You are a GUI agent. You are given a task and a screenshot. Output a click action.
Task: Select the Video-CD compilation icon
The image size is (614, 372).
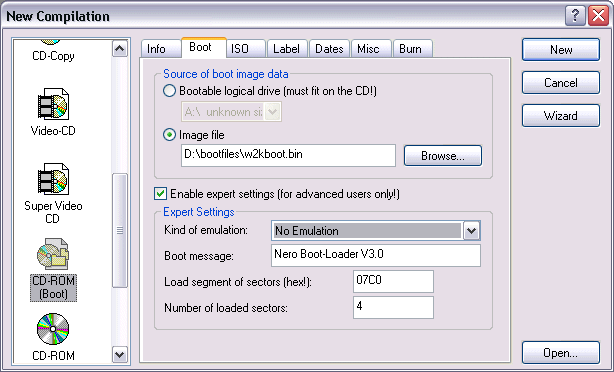[x=53, y=105]
